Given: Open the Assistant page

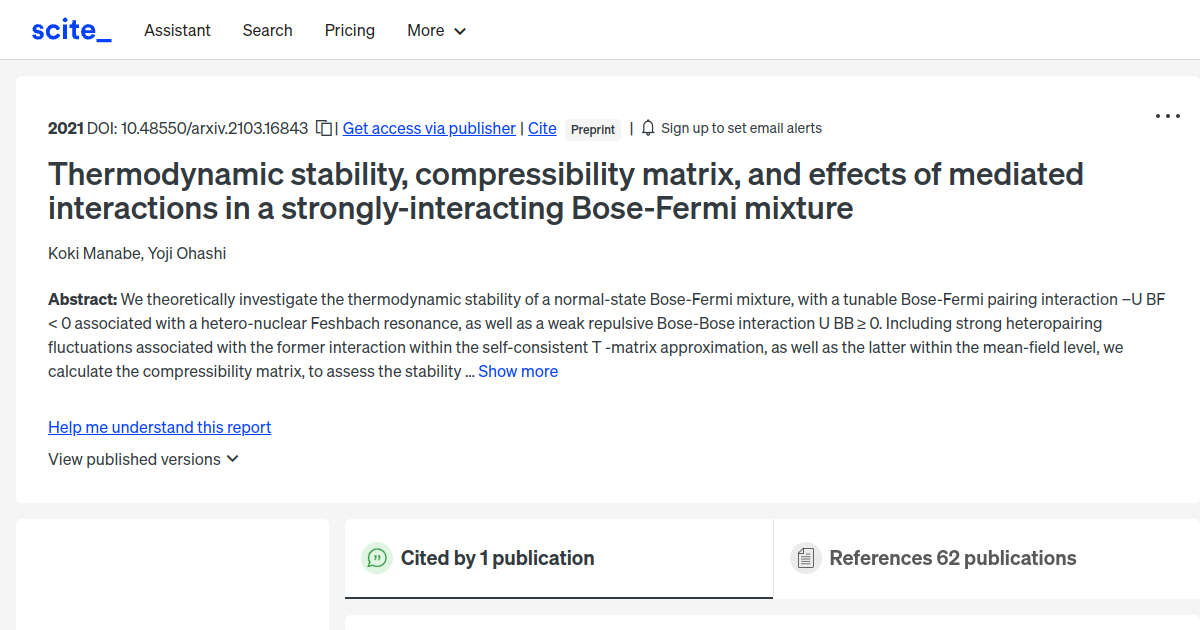Looking at the screenshot, I should click(x=177, y=31).
